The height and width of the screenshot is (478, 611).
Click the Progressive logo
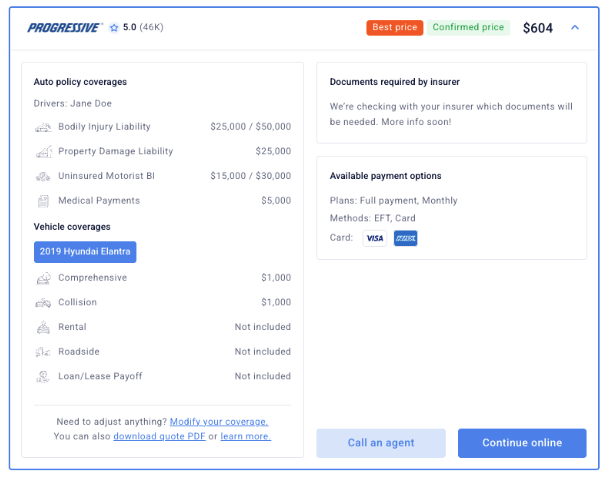[x=64, y=28]
